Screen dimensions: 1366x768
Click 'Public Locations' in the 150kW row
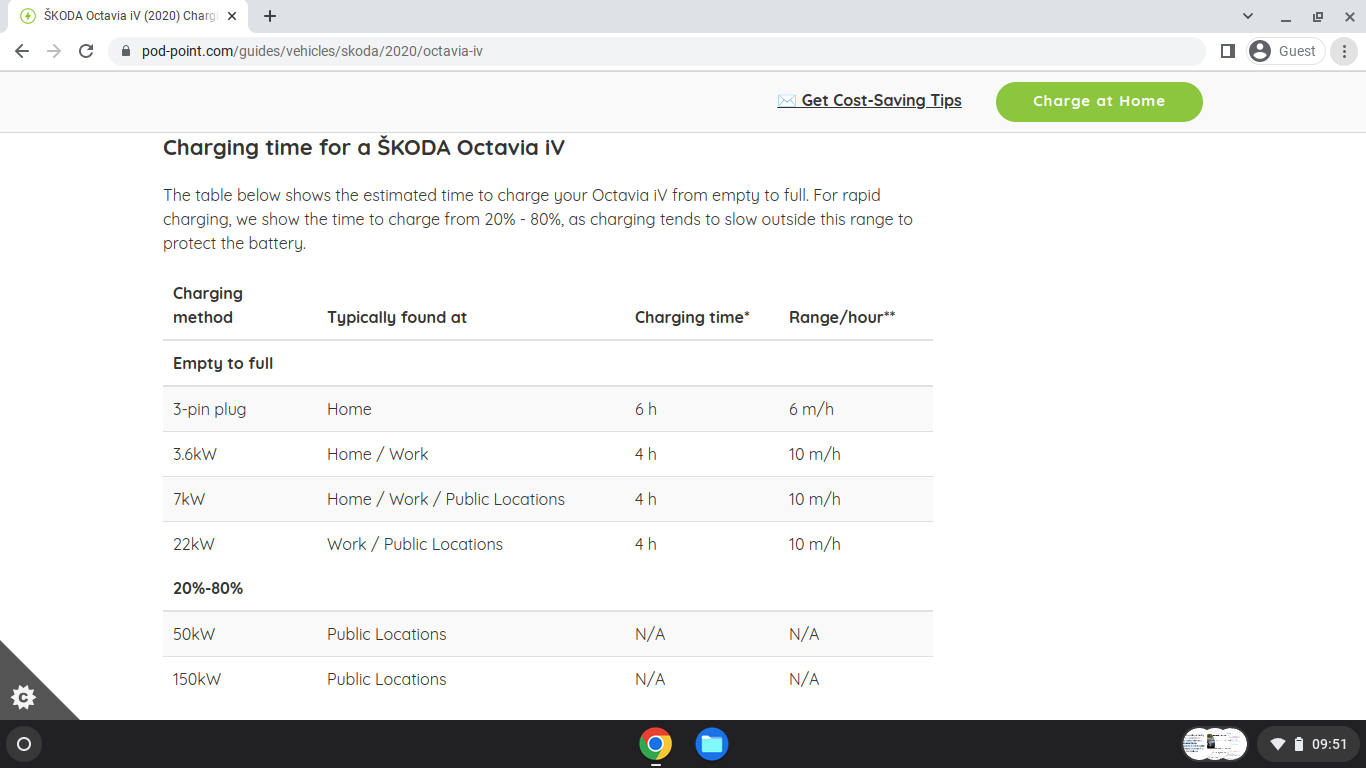click(x=387, y=679)
